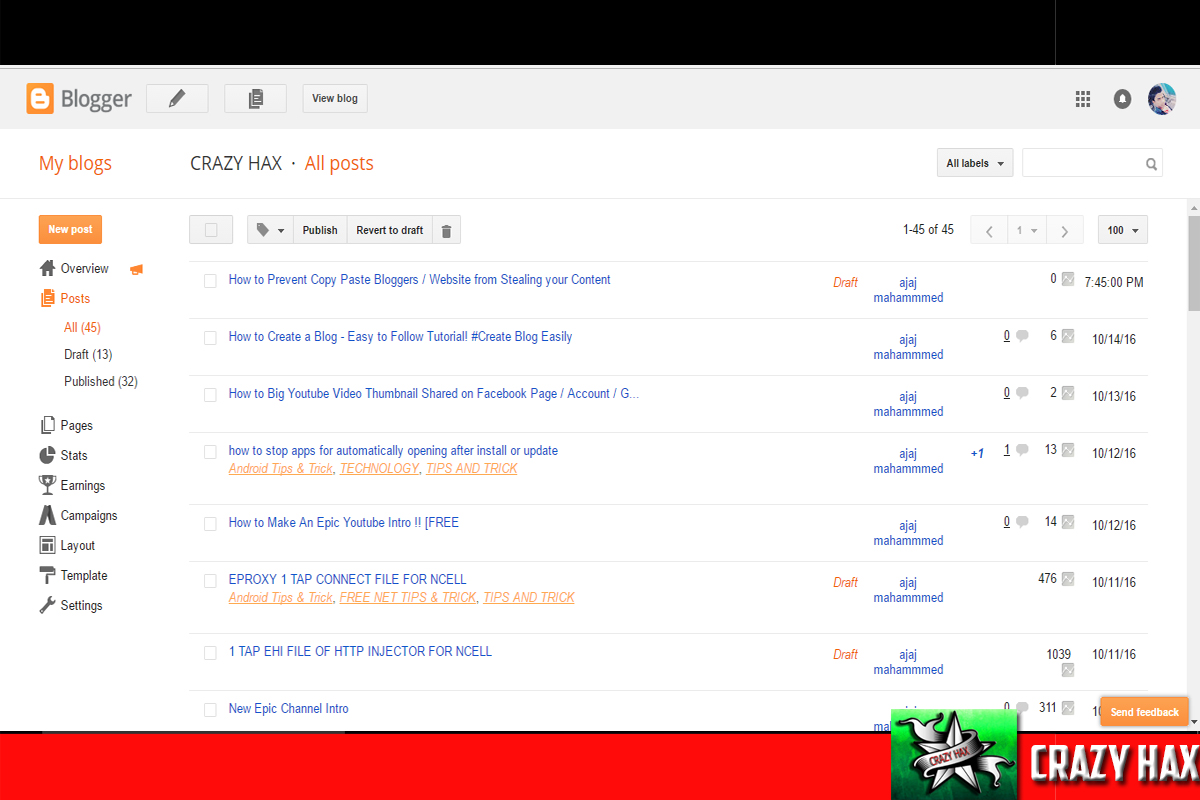
Task: Click the Template paint roller icon
Action: [47, 575]
